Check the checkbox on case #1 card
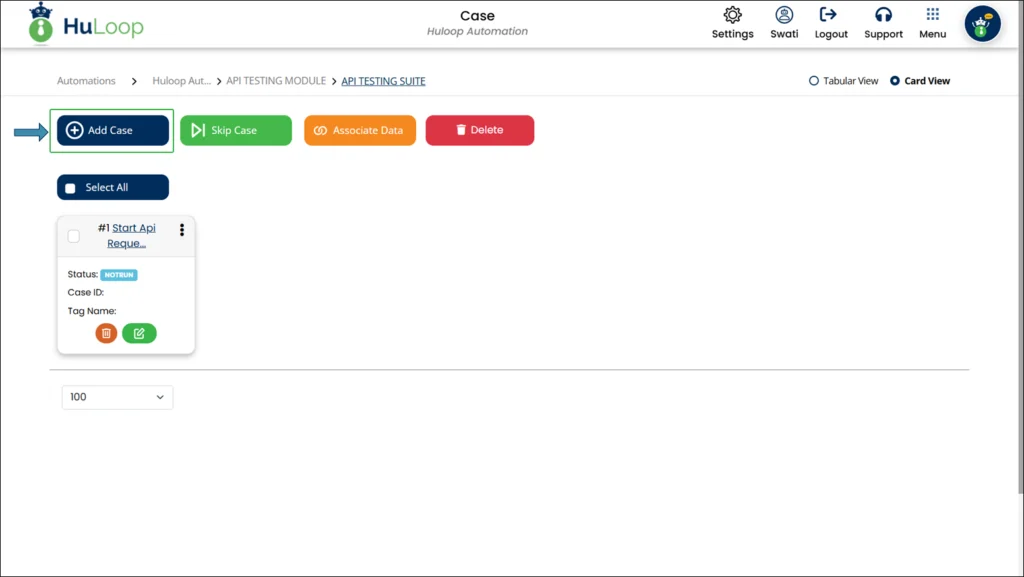The height and width of the screenshot is (577, 1024). point(74,236)
